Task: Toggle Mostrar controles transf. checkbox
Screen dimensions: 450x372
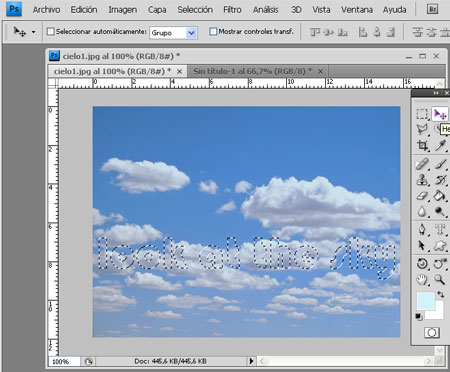Action: pyautogui.click(x=213, y=32)
